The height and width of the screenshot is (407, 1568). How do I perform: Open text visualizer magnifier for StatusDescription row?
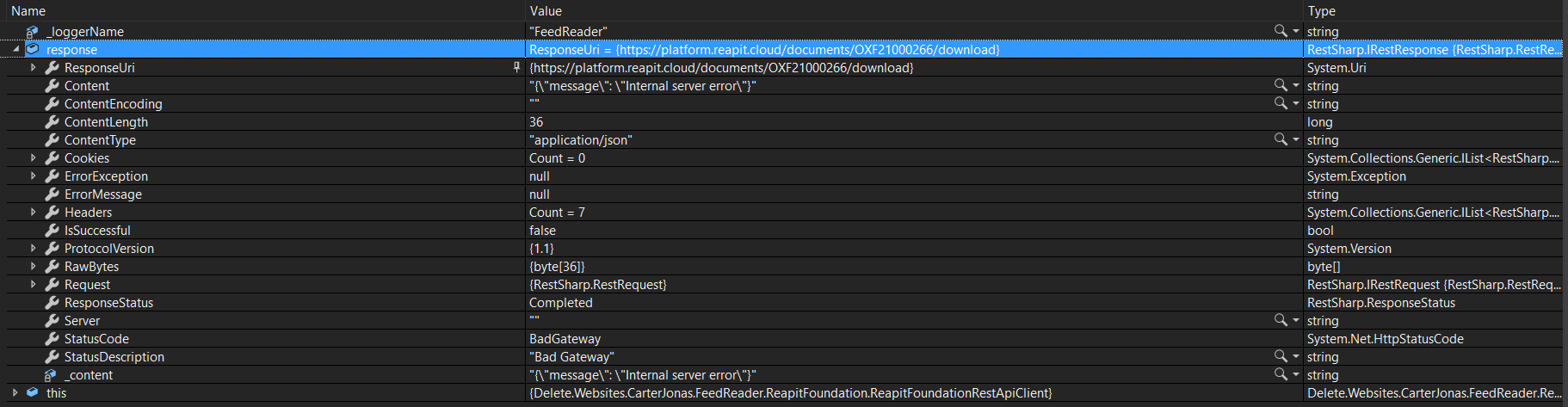click(1281, 356)
